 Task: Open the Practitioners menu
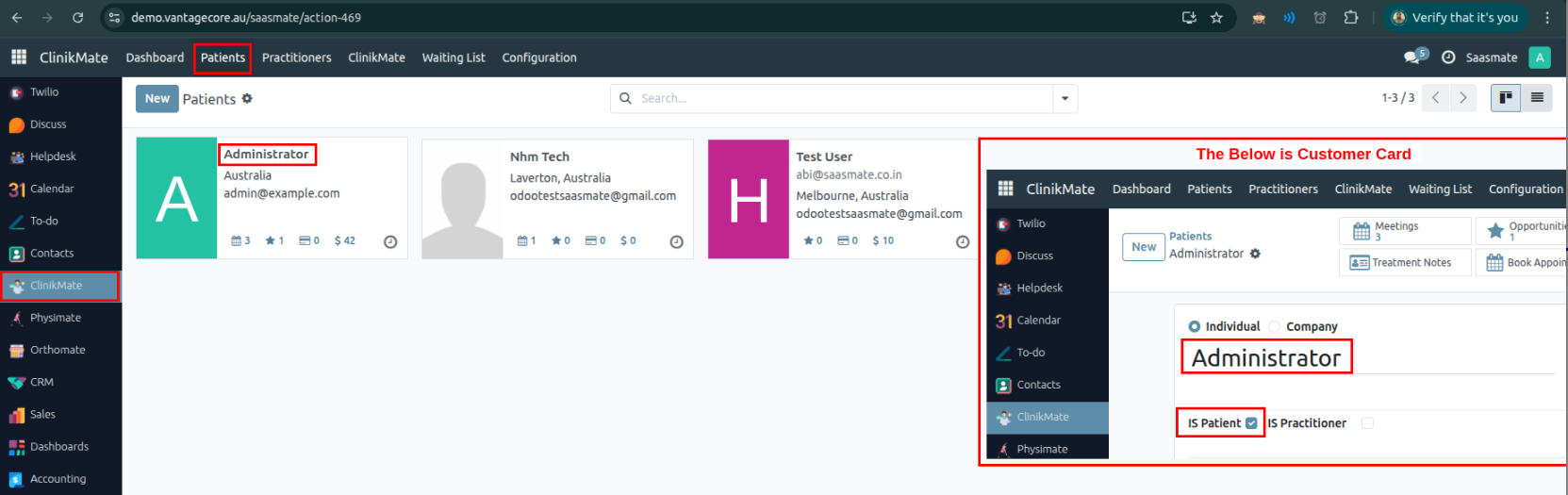pos(296,58)
